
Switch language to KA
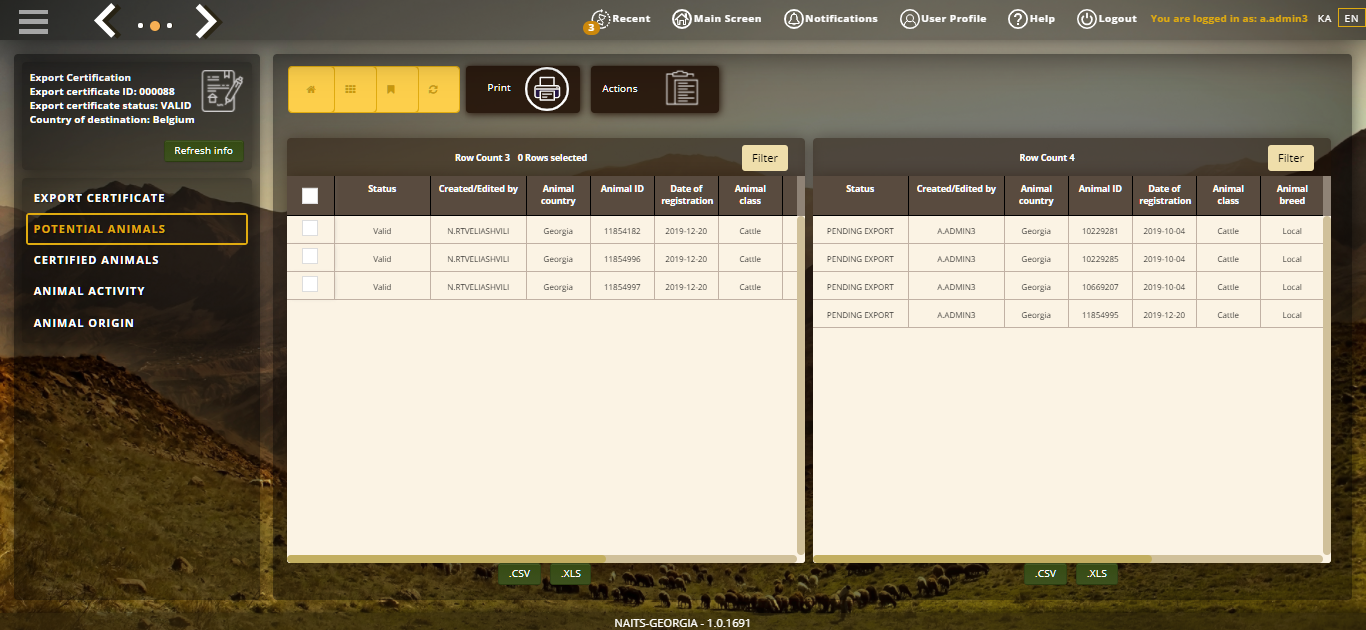pyautogui.click(x=1324, y=18)
